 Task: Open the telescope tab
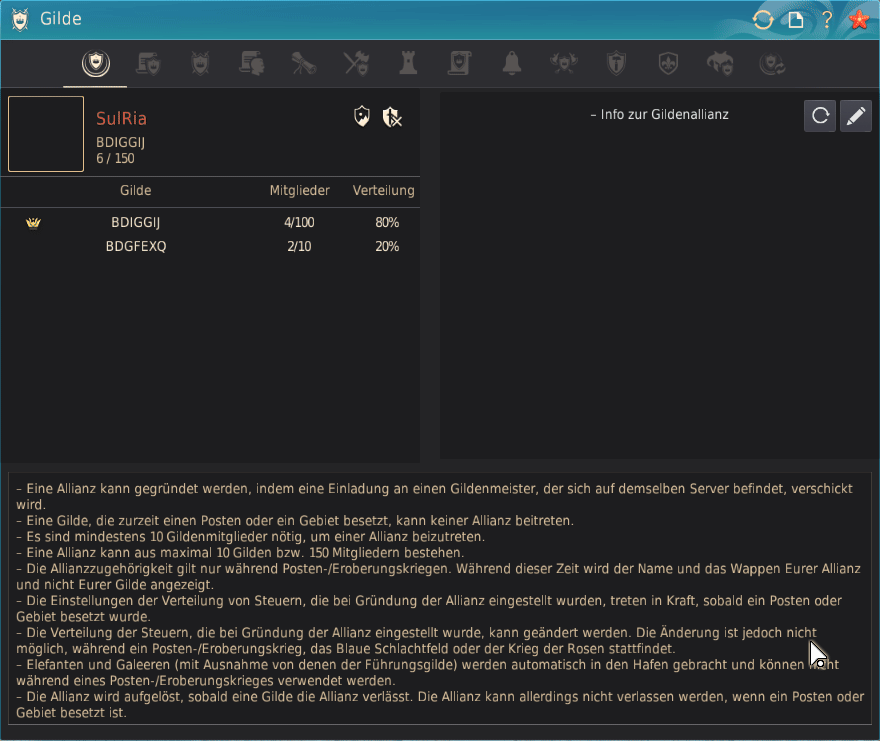click(304, 64)
